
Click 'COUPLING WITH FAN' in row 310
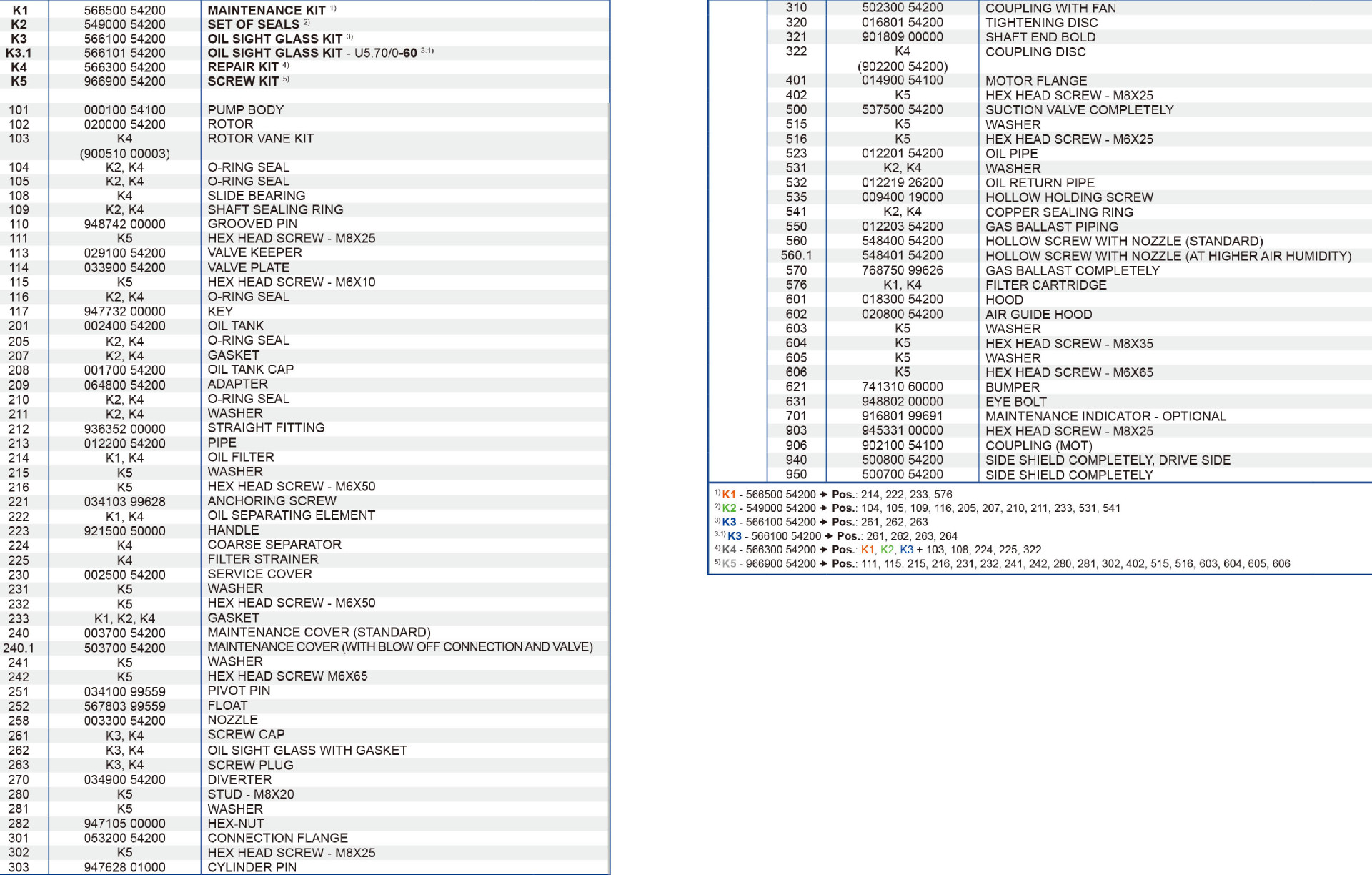click(1050, 8)
